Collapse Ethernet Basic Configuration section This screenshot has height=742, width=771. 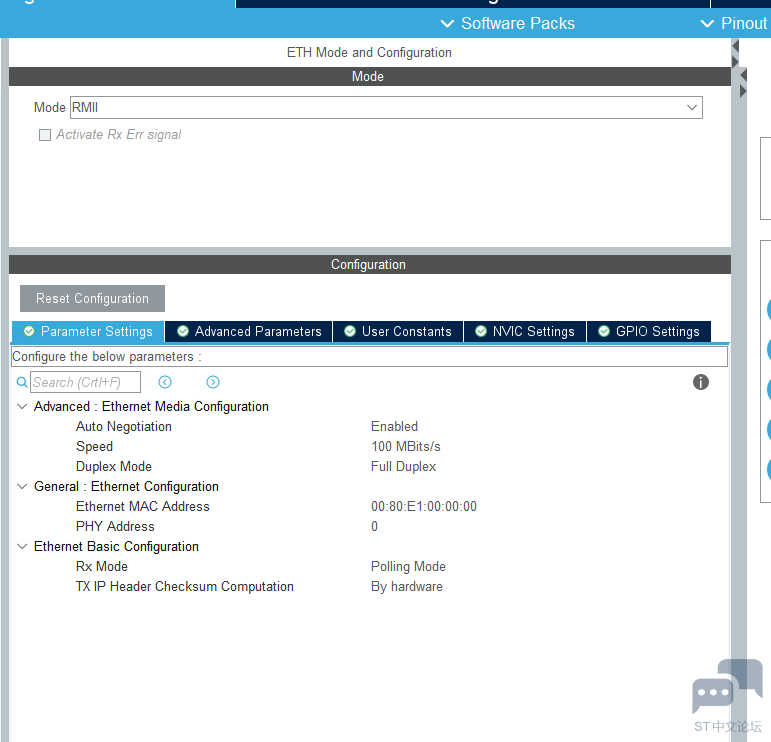(22, 547)
